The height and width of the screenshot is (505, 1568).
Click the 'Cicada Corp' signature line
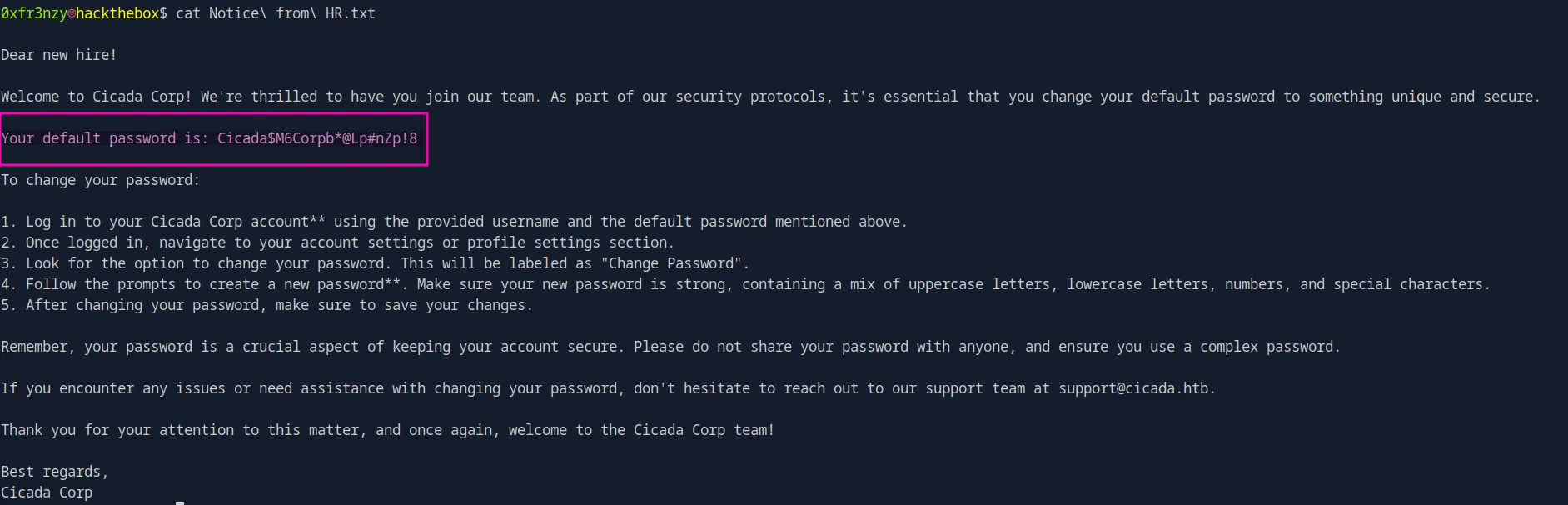coord(47,492)
